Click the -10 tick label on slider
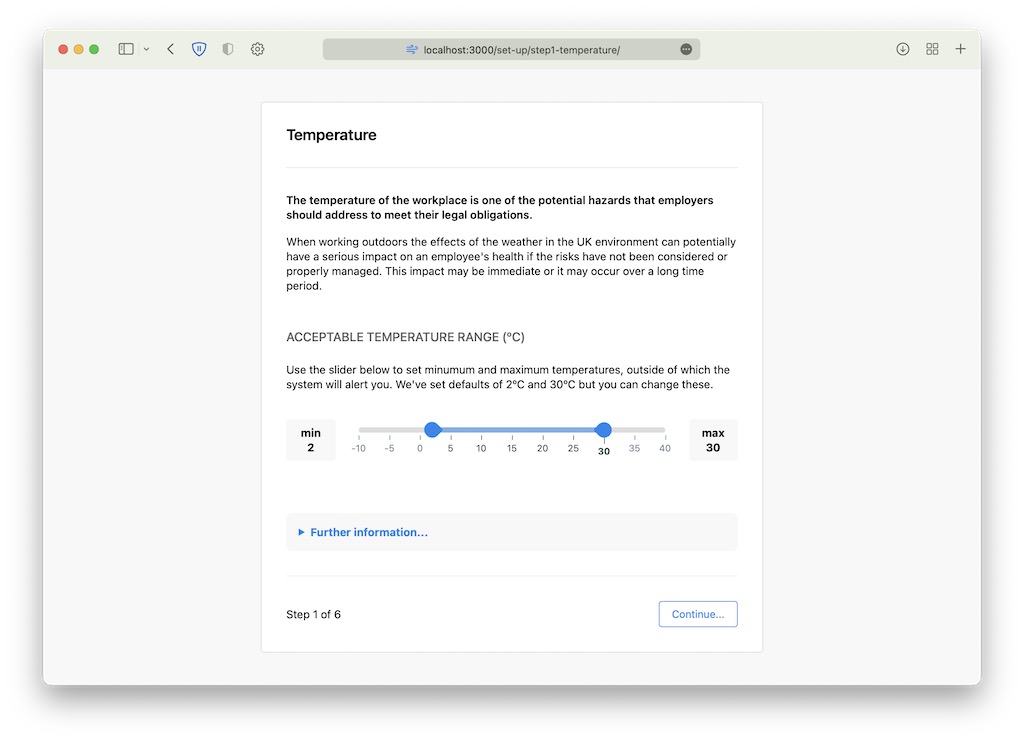1024x742 pixels. point(359,449)
